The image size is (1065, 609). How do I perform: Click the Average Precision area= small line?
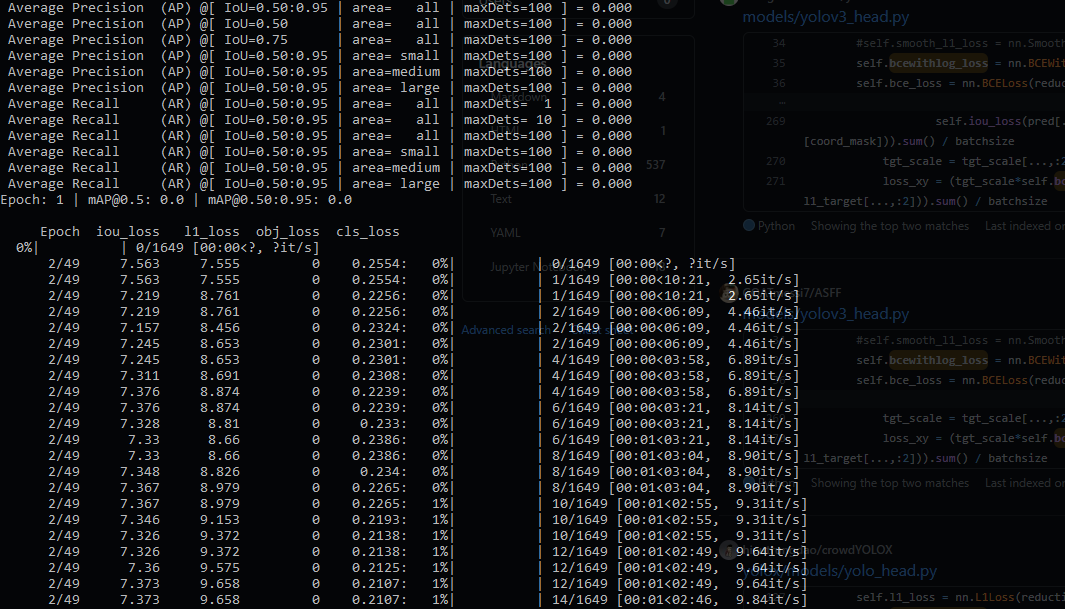(320, 56)
